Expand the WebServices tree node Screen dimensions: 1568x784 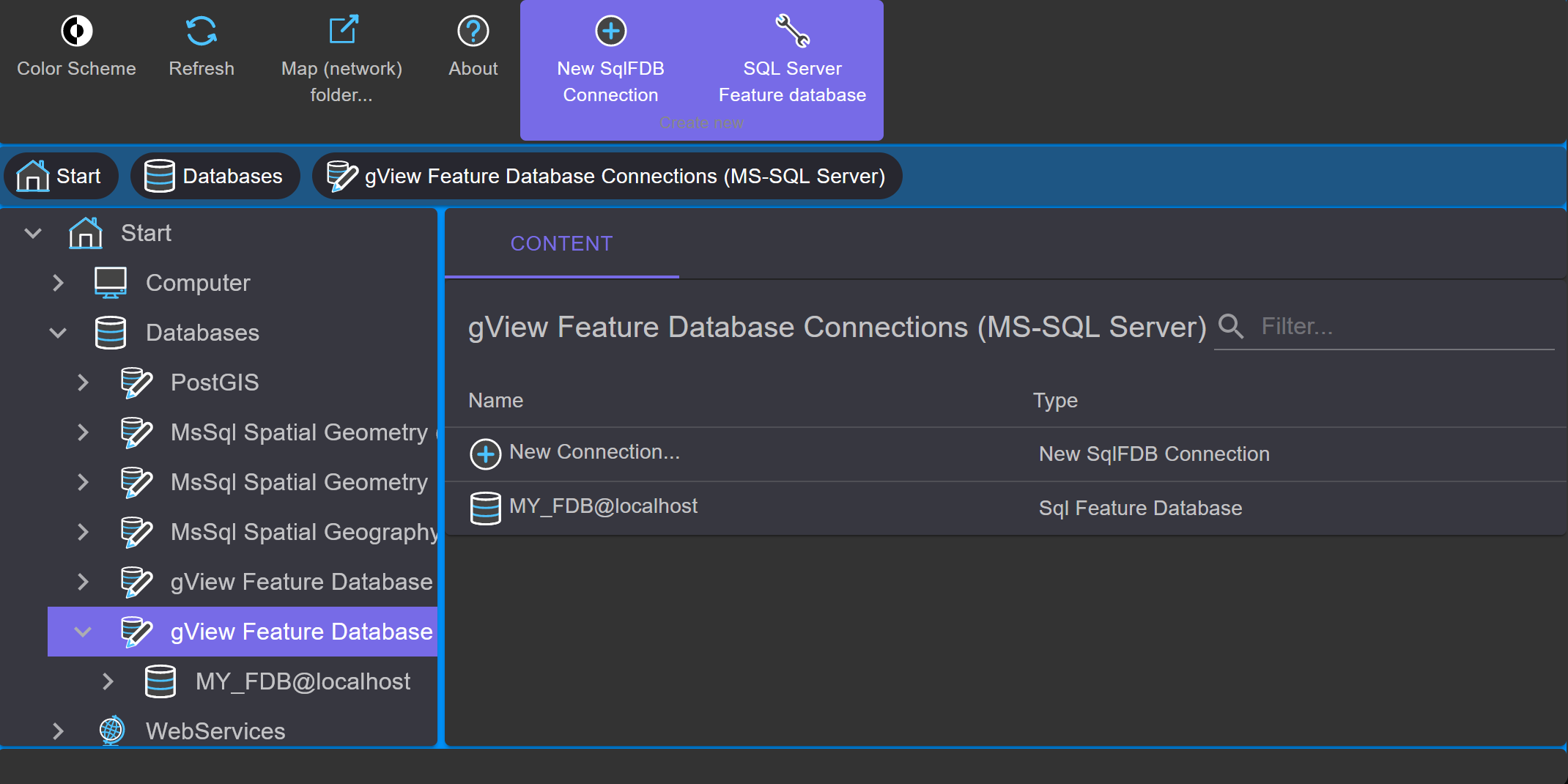click(58, 731)
